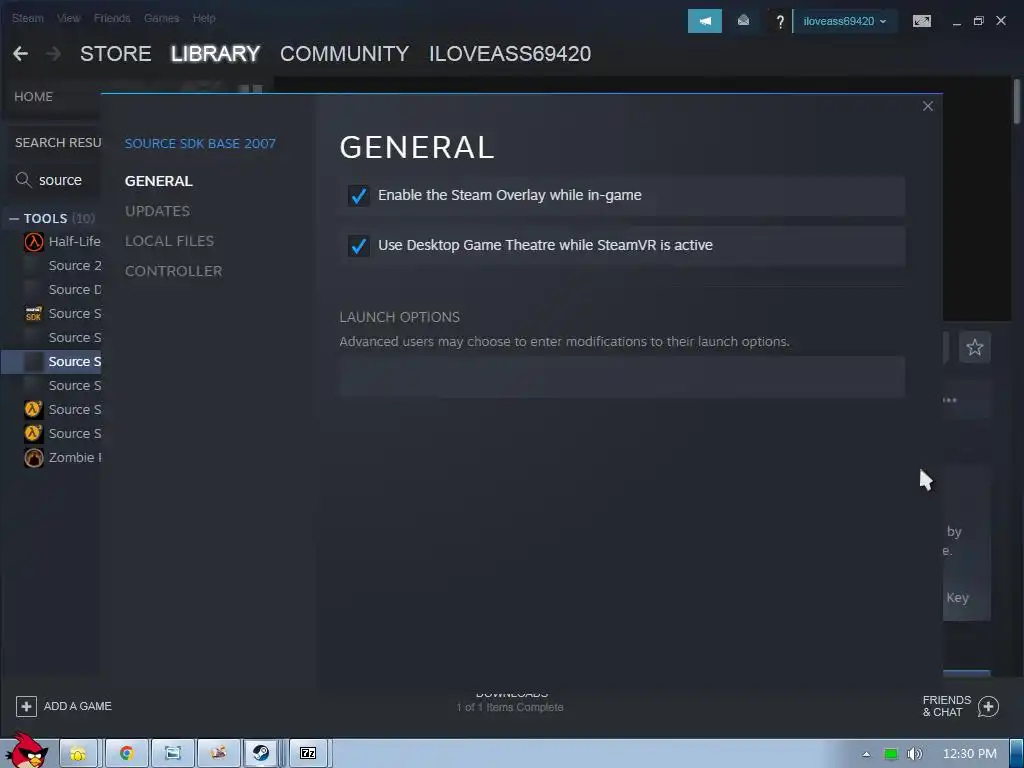Collapse the TOOLS category
Viewport: 1024px width, 768px height.
(14, 218)
